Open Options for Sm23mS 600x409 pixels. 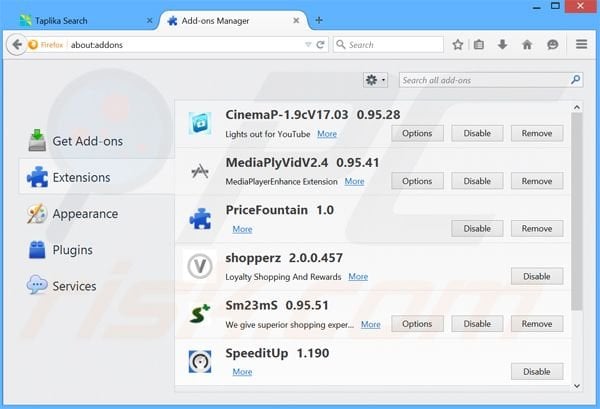(x=417, y=324)
